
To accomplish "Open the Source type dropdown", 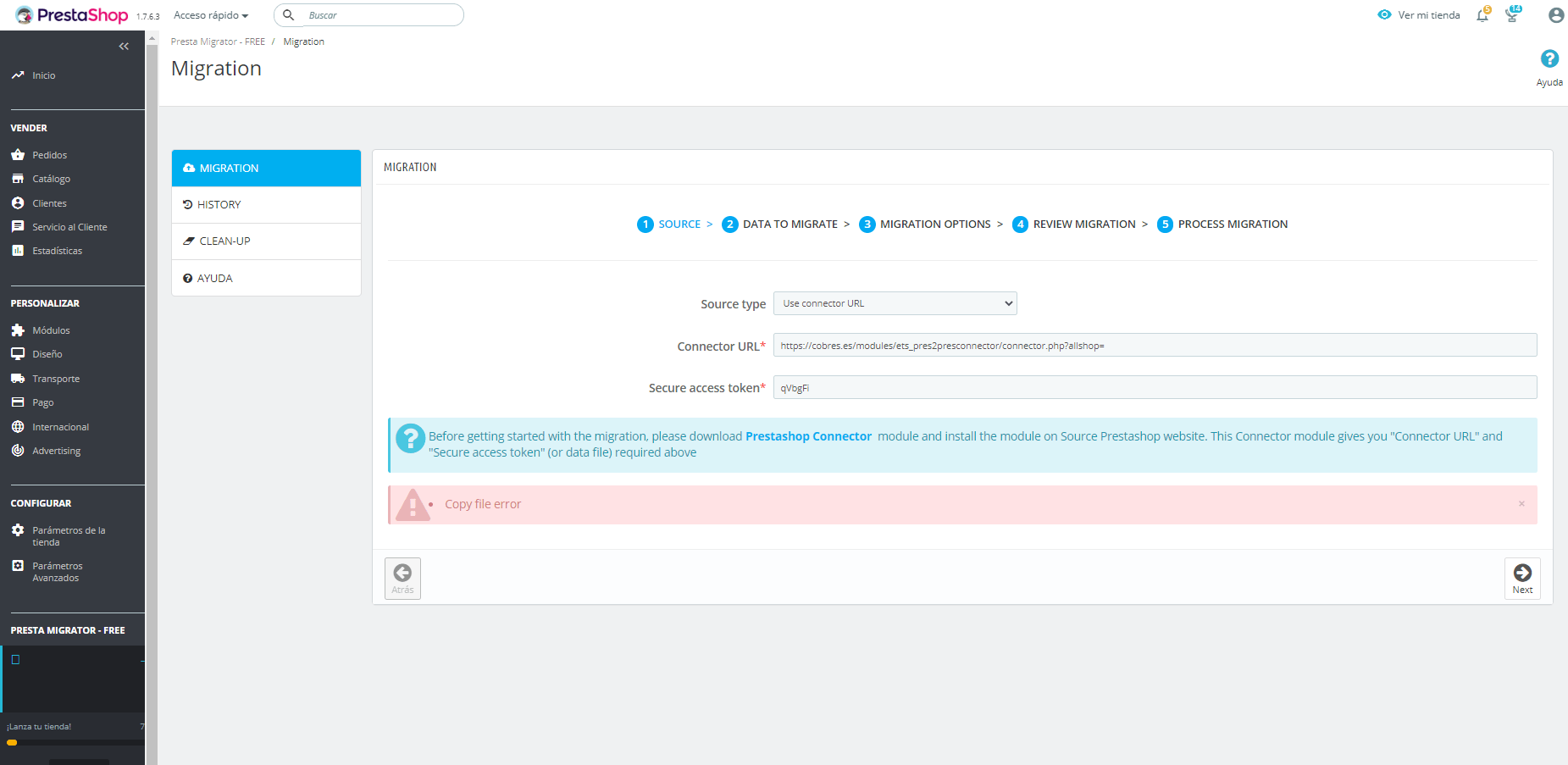I will click(x=895, y=303).
